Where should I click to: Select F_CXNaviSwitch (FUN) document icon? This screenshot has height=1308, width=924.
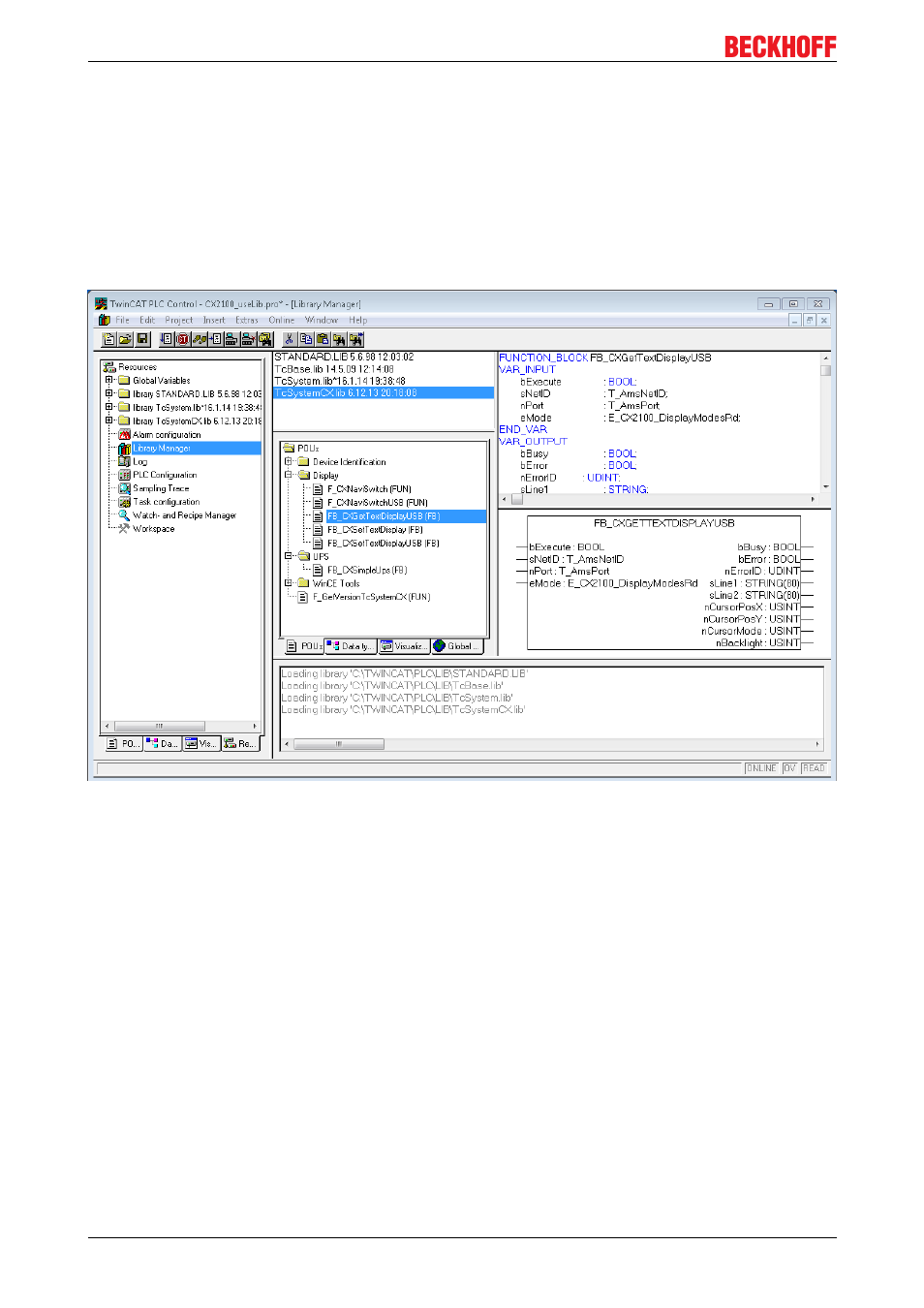[318, 489]
